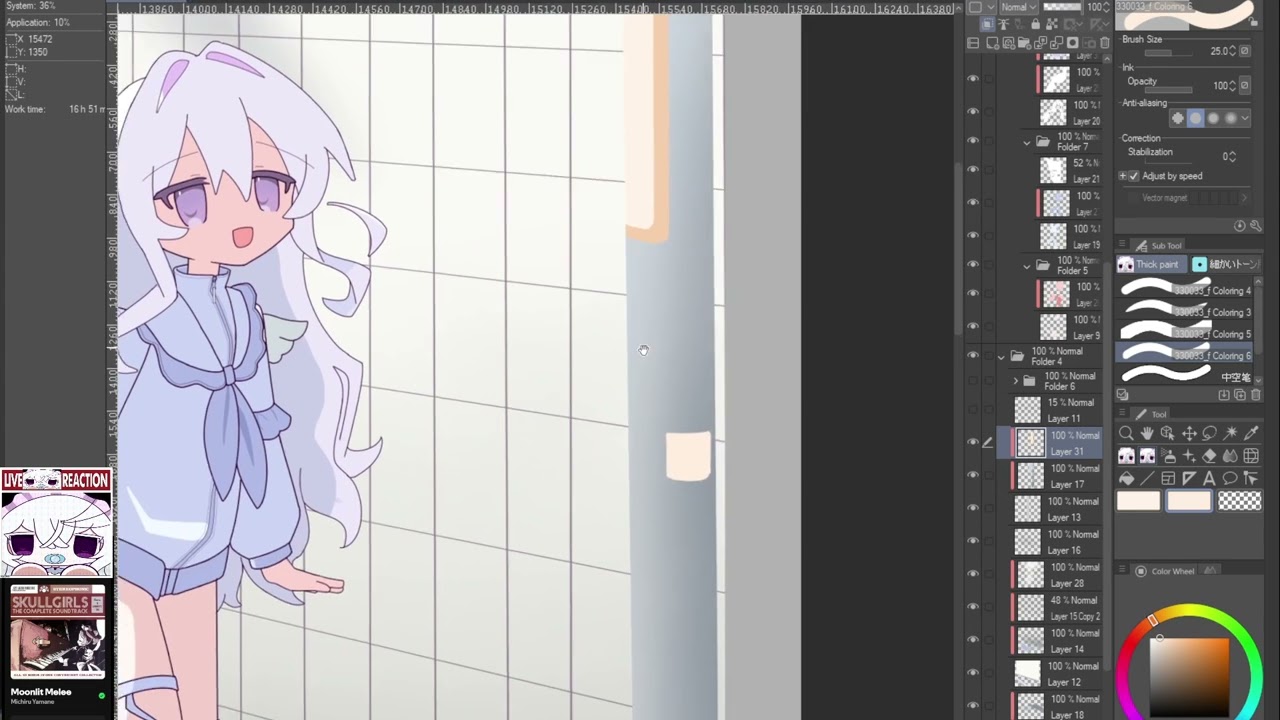Click the Brush Size stepper arrows
The height and width of the screenshot is (720, 1280).
(1232, 51)
